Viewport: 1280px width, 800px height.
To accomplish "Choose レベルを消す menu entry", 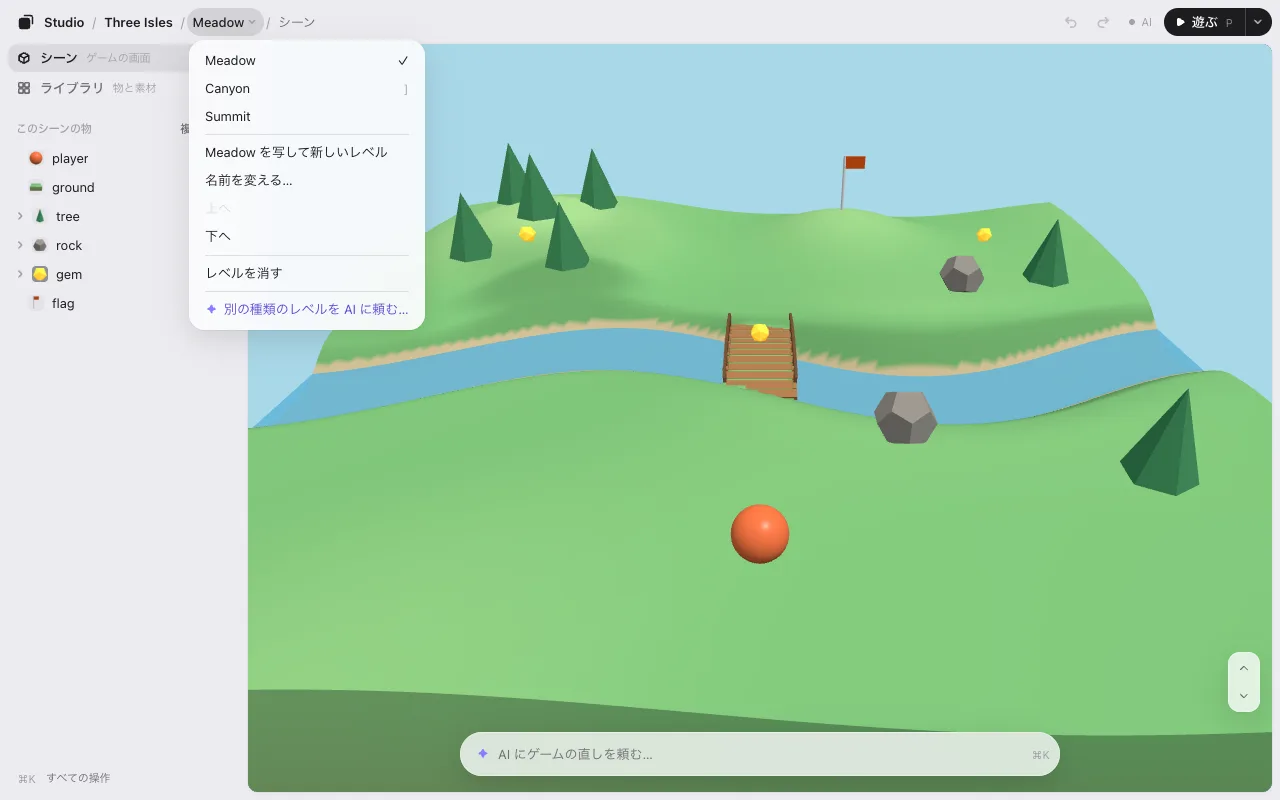I will (x=307, y=273).
